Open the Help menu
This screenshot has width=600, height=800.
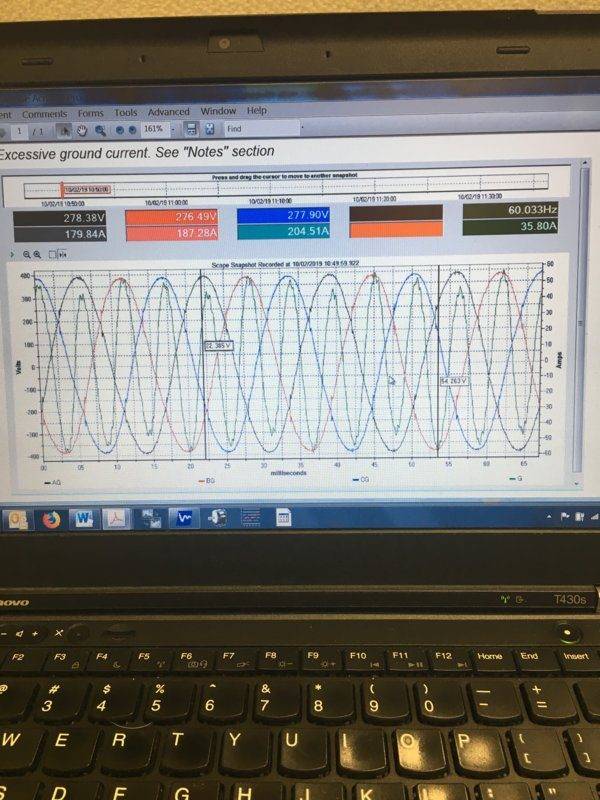click(x=257, y=110)
